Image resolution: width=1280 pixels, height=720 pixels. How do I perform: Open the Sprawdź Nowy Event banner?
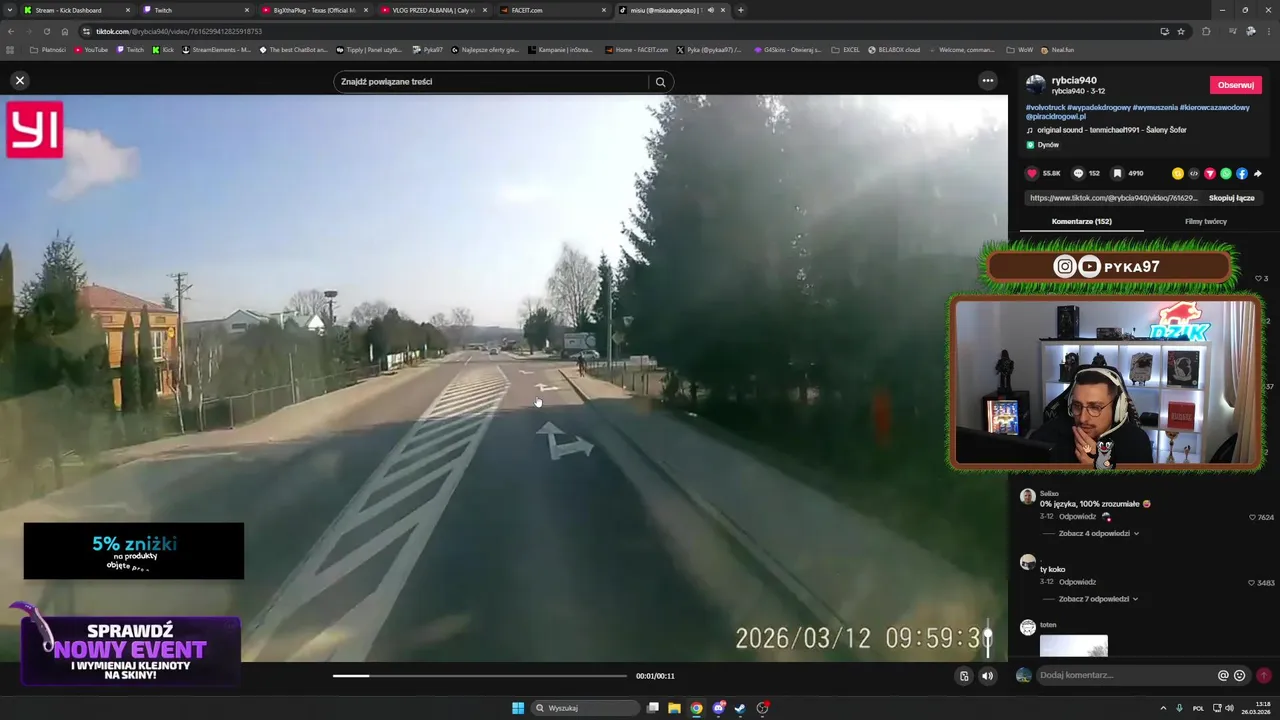coord(131,650)
